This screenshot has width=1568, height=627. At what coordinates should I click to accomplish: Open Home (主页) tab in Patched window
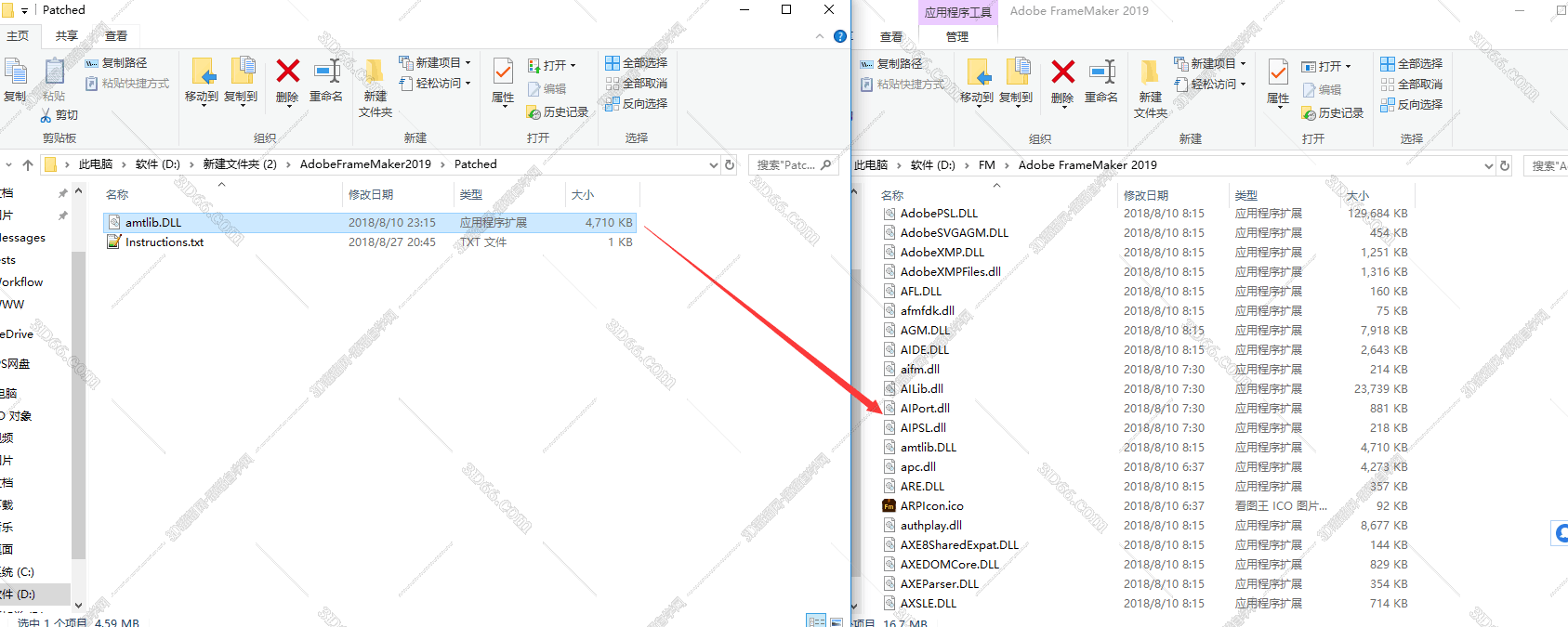tap(17, 36)
